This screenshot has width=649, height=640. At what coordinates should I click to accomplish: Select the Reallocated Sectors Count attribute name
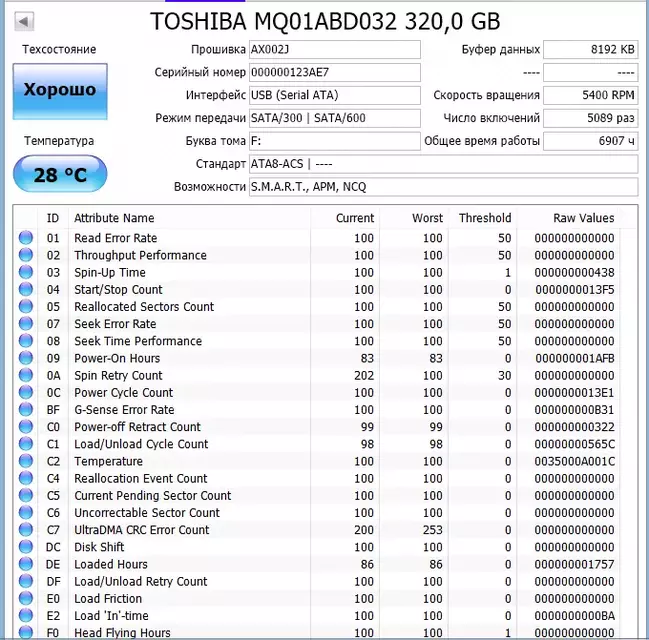144,307
